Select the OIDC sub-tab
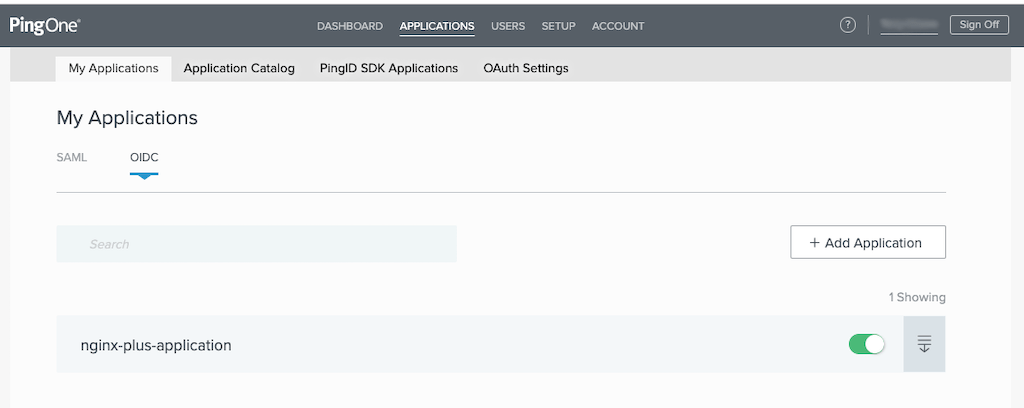Viewport: 1024px width, 408px height. (x=144, y=157)
